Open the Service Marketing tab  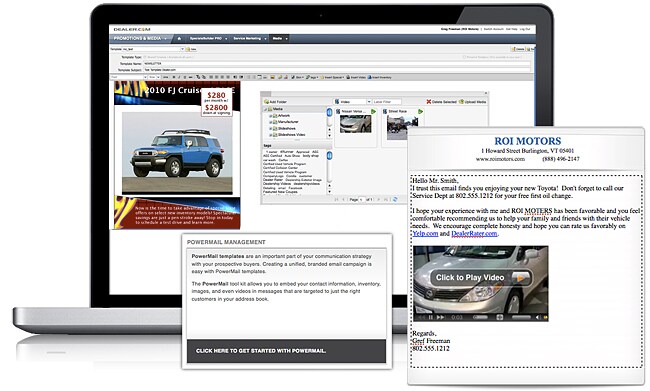point(250,38)
